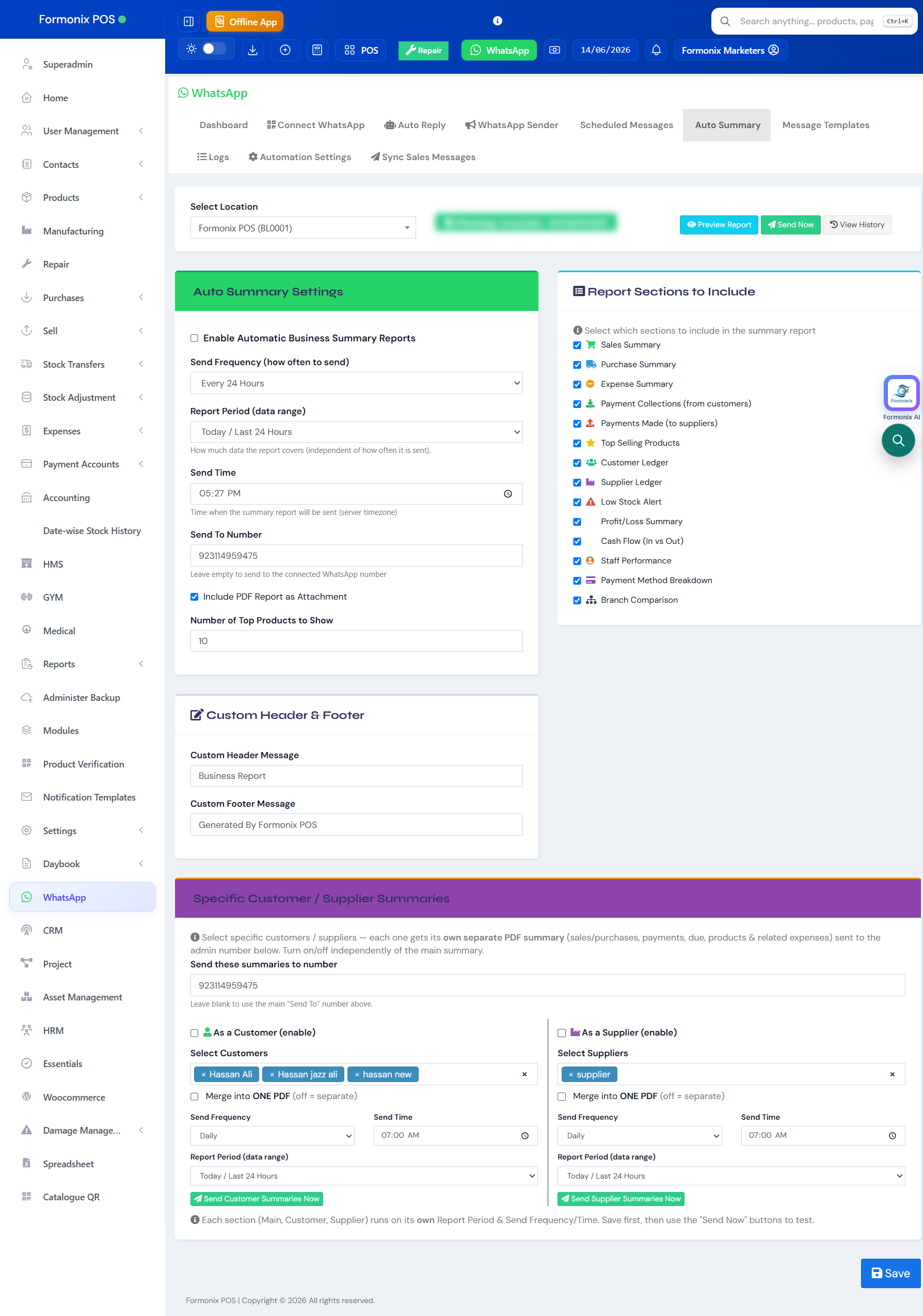Remove Hassan Ali customer tag
The image size is (923, 1316).
[x=203, y=1075]
